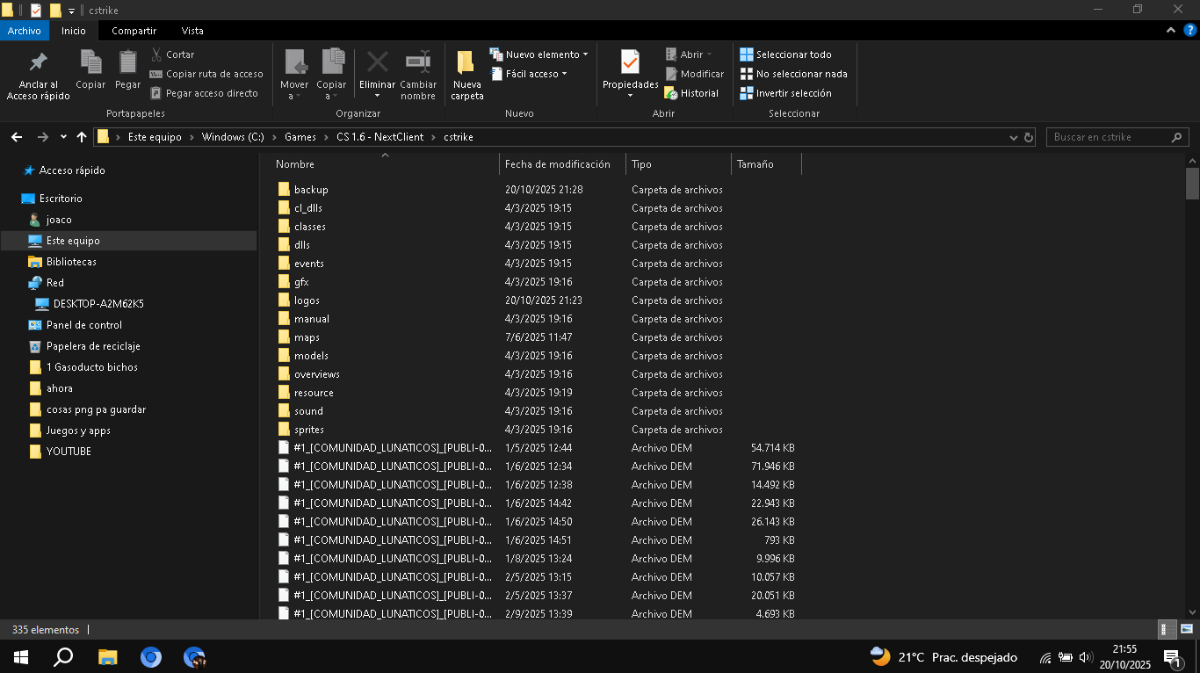Open the Archivo menu tab
1200x673 pixels.
coord(24,31)
